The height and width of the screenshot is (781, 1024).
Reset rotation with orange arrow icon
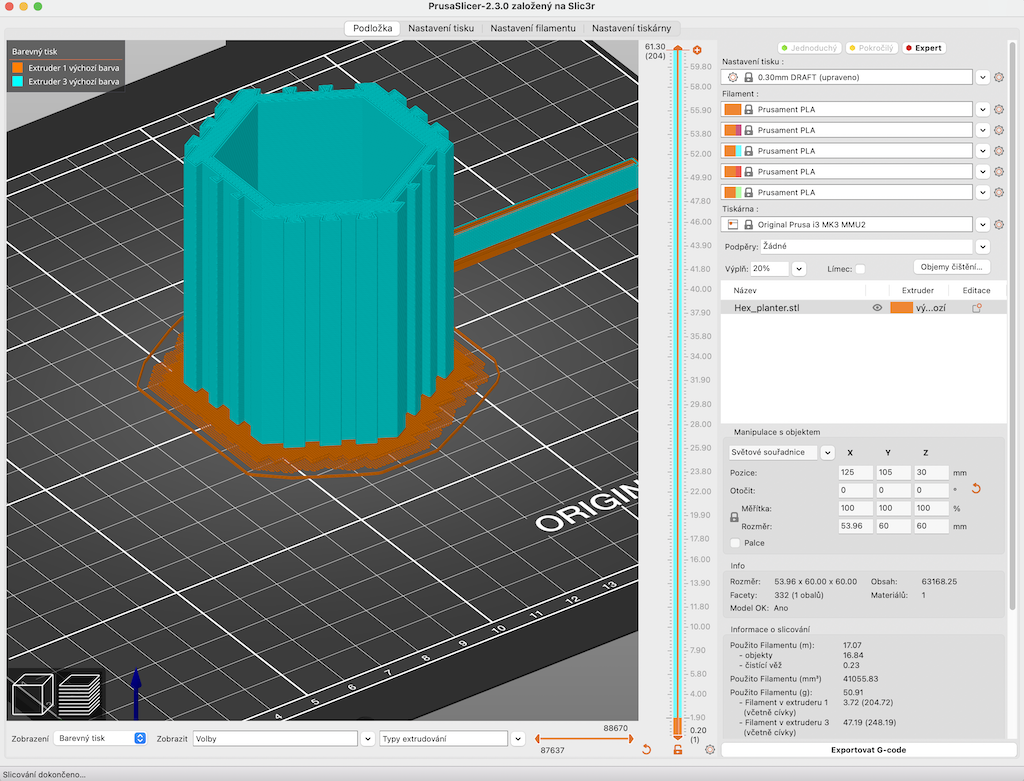tap(976, 489)
